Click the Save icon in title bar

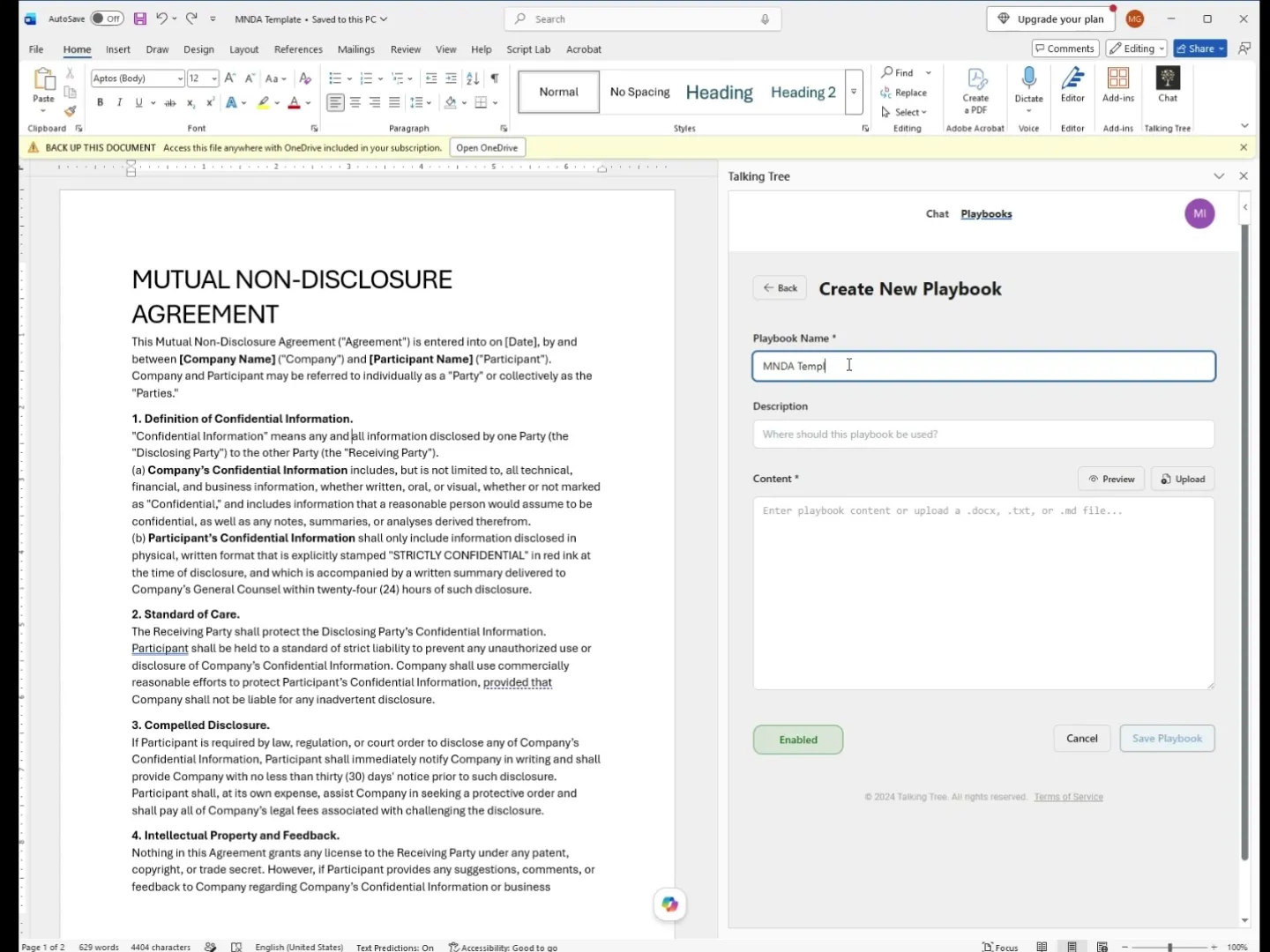tap(140, 19)
